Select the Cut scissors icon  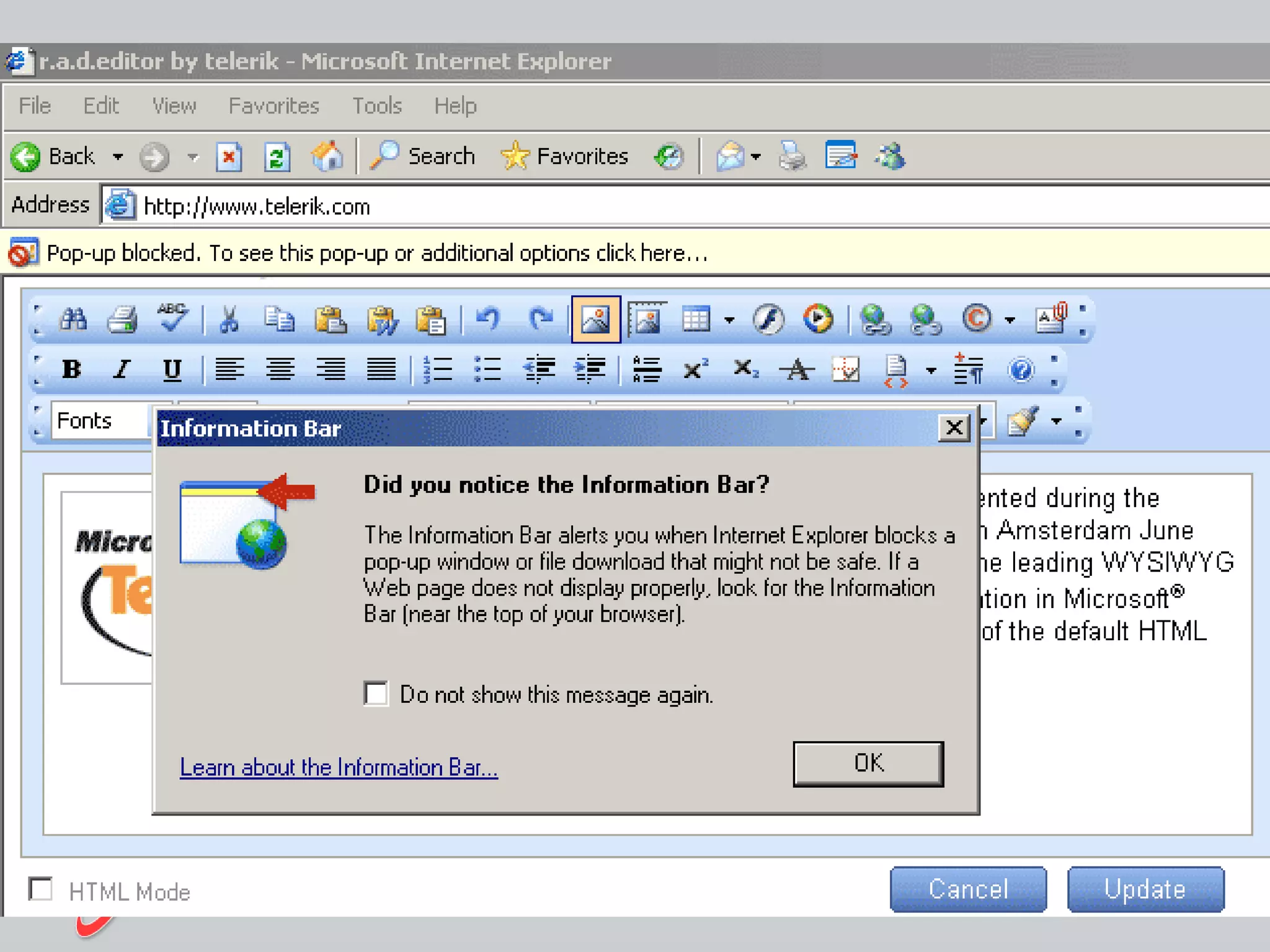(x=229, y=320)
